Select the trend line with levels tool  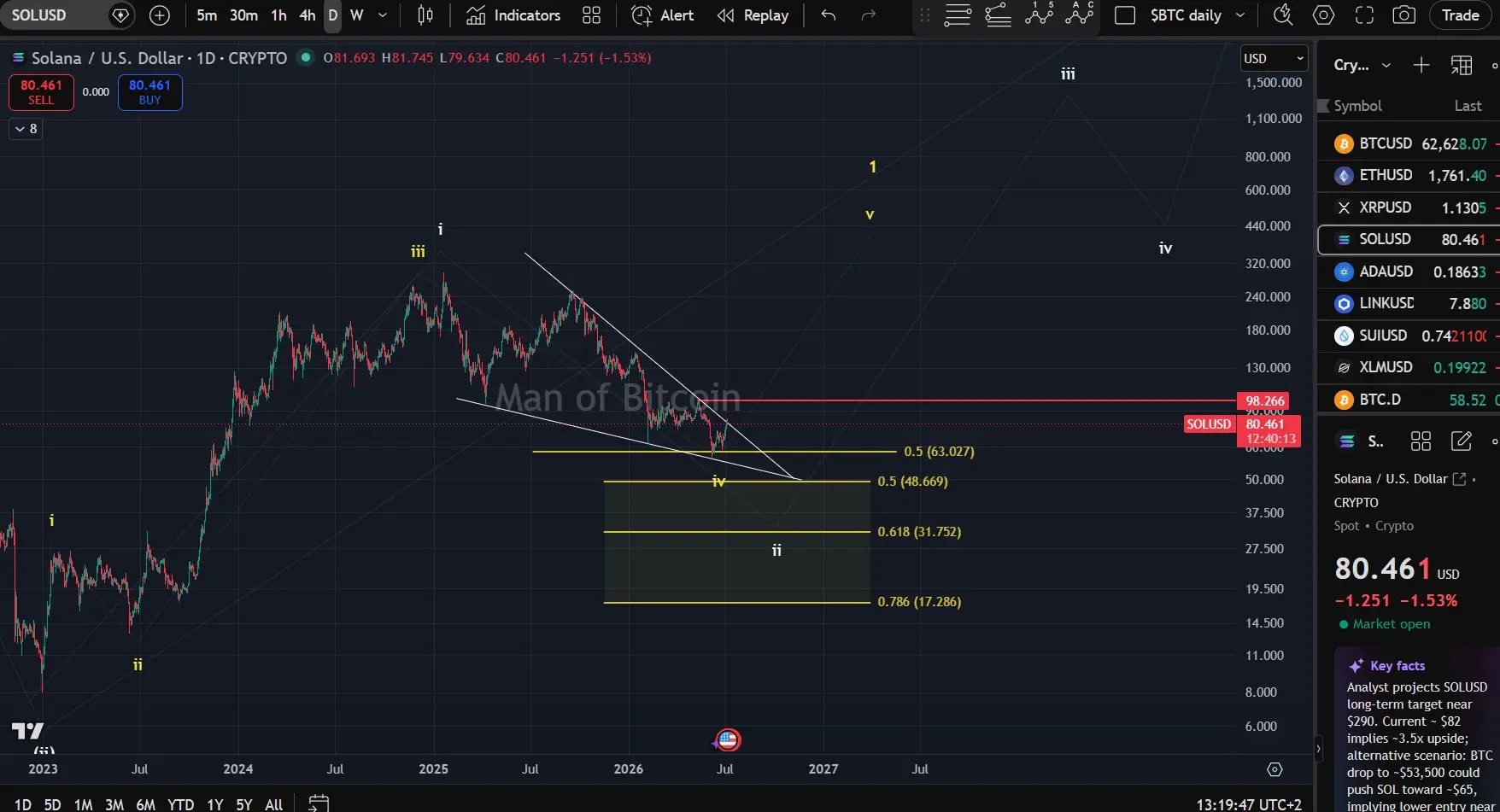tap(998, 15)
